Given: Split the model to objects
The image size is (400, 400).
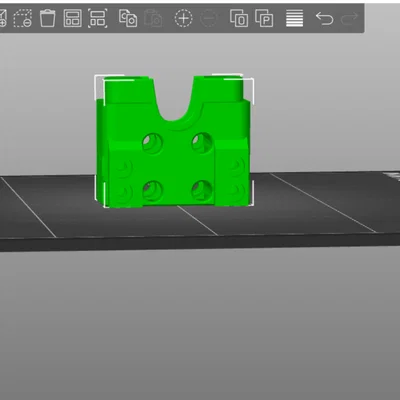Looking at the screenshot, I should pos(239,18).
